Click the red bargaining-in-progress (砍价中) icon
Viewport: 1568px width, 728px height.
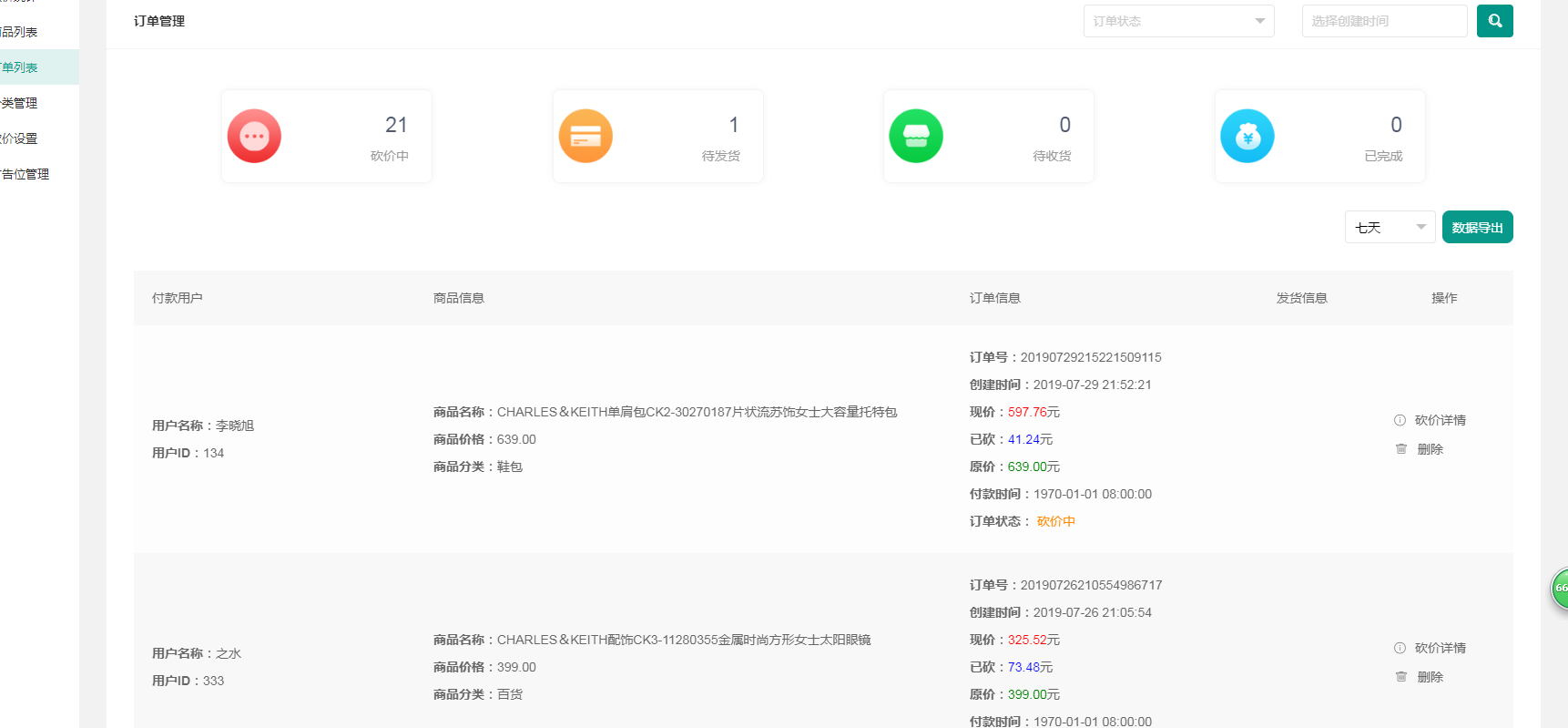pyautogui.click(x=254, y=137)
